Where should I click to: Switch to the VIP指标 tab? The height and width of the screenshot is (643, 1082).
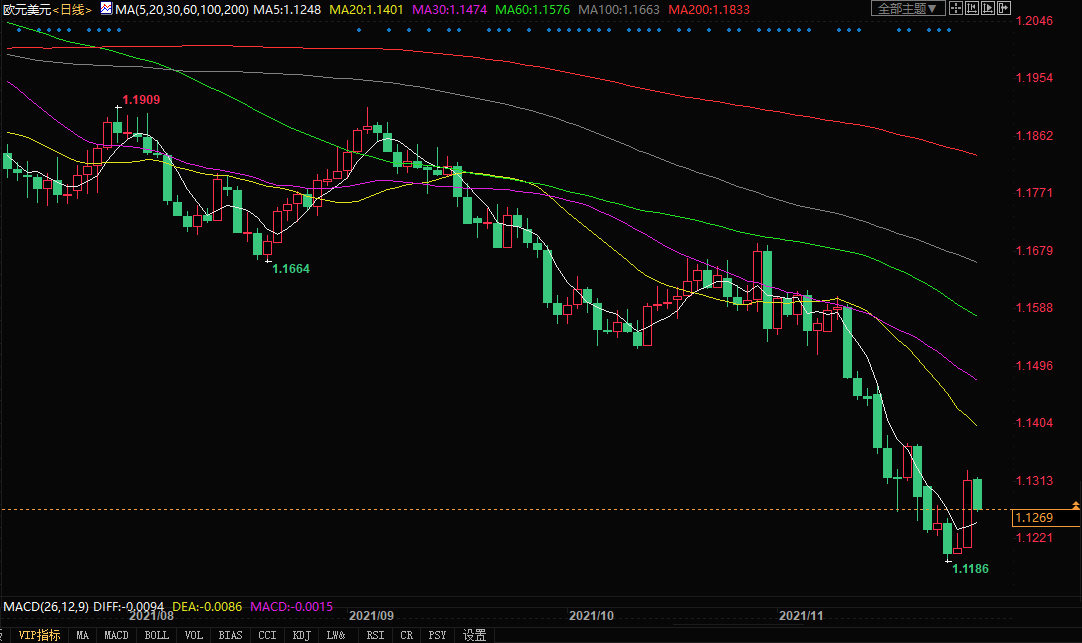pyautogui.click(x=39, y=635)
